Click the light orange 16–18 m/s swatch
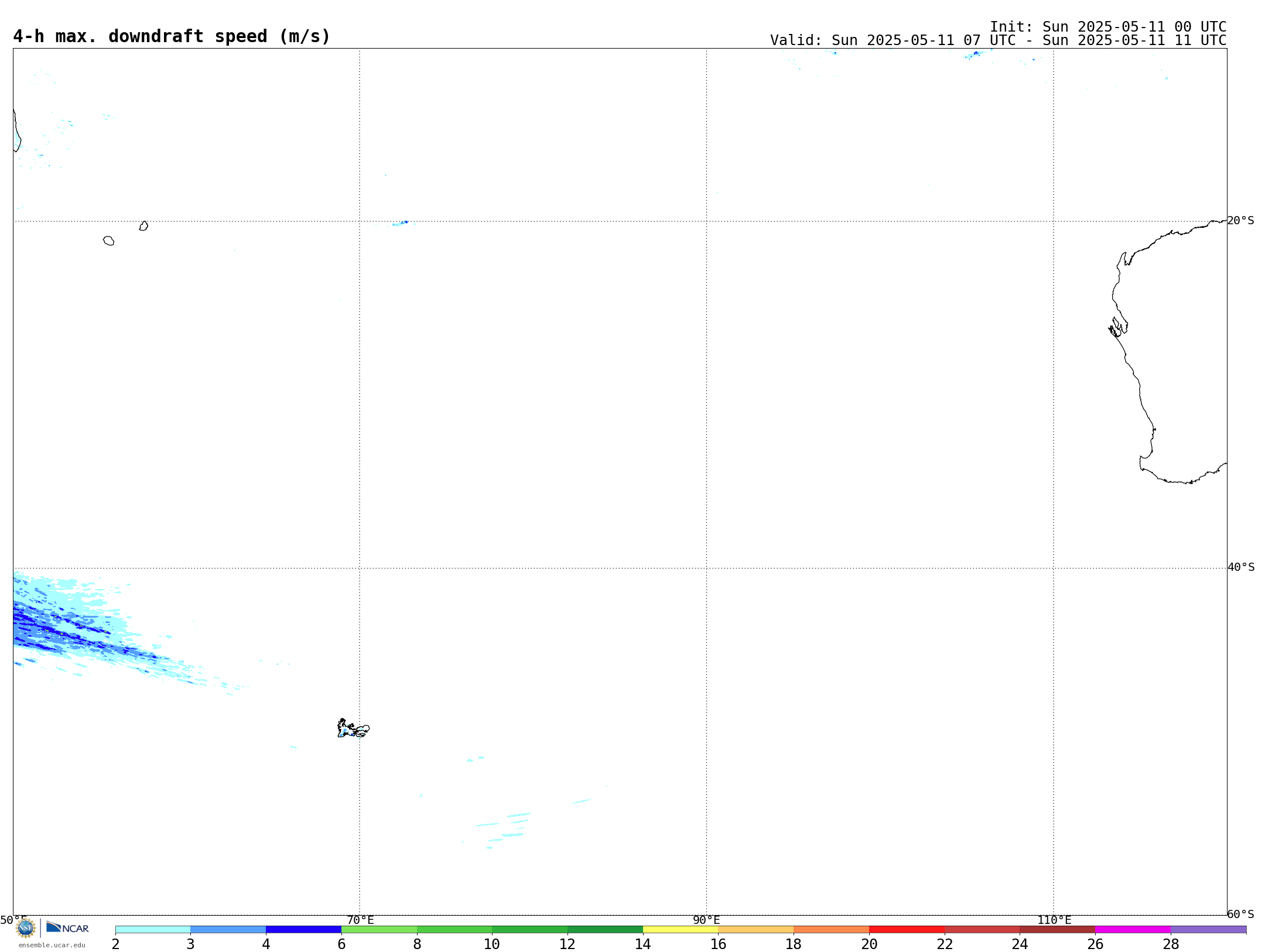 click(756, 929)
